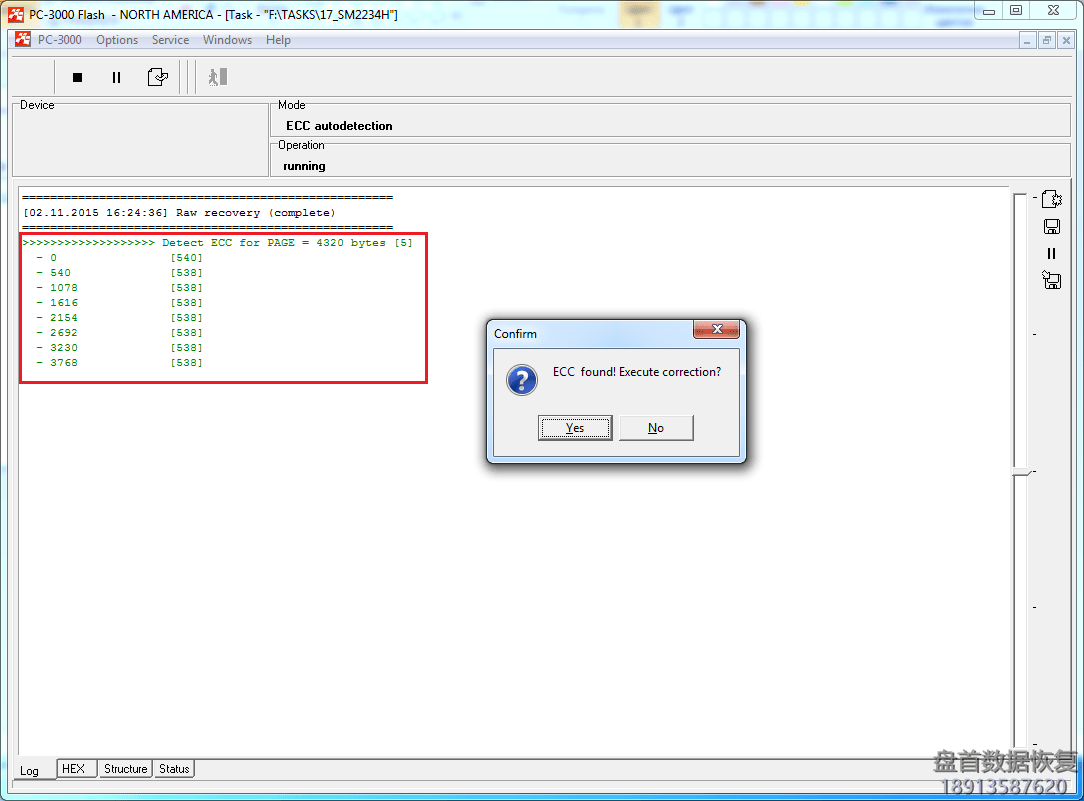
Task: Click the running-figure exit icon in the toolbar
Action: [x=217, y=78]
